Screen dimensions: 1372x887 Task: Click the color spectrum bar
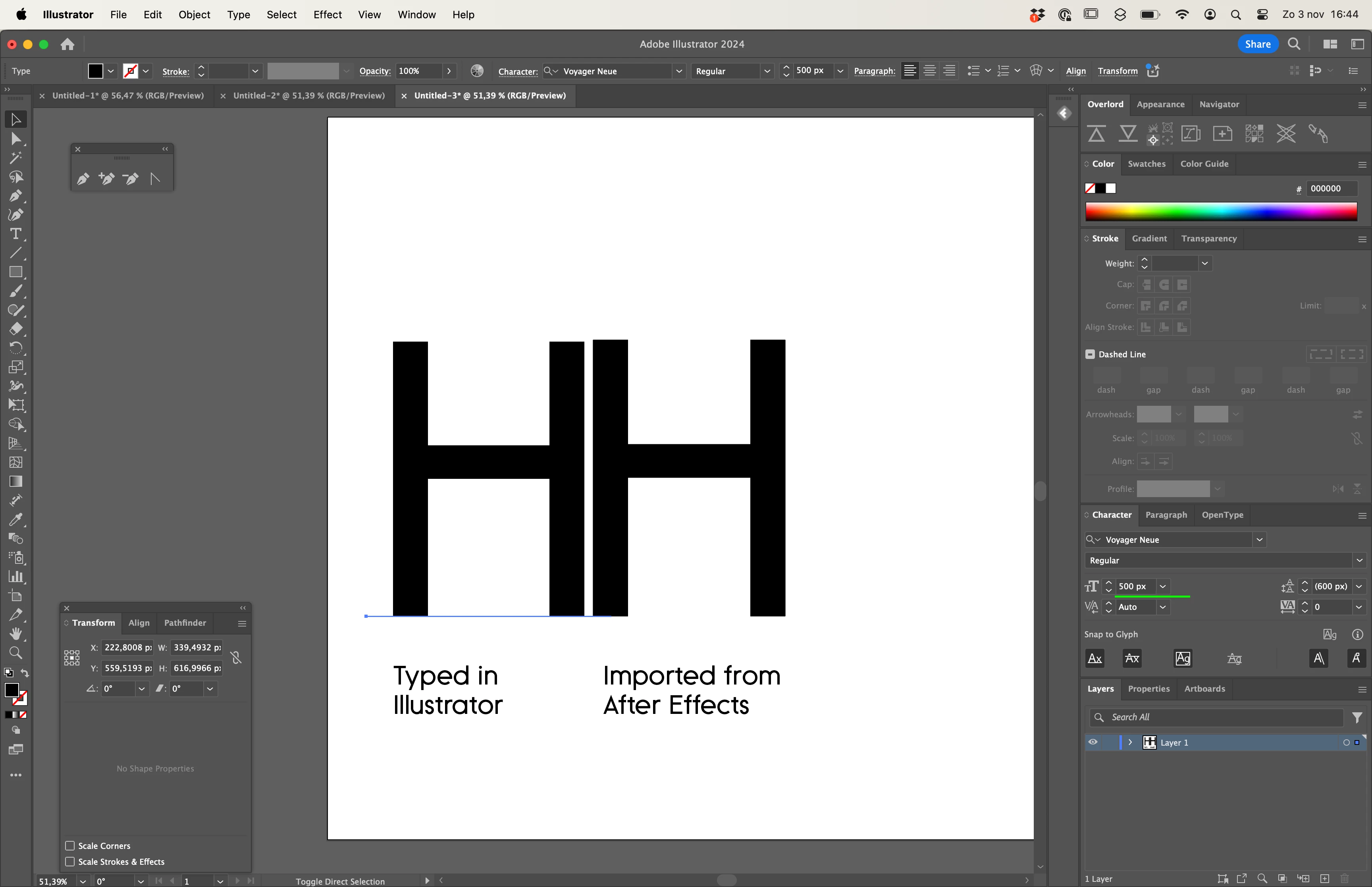click(1221, 211)
